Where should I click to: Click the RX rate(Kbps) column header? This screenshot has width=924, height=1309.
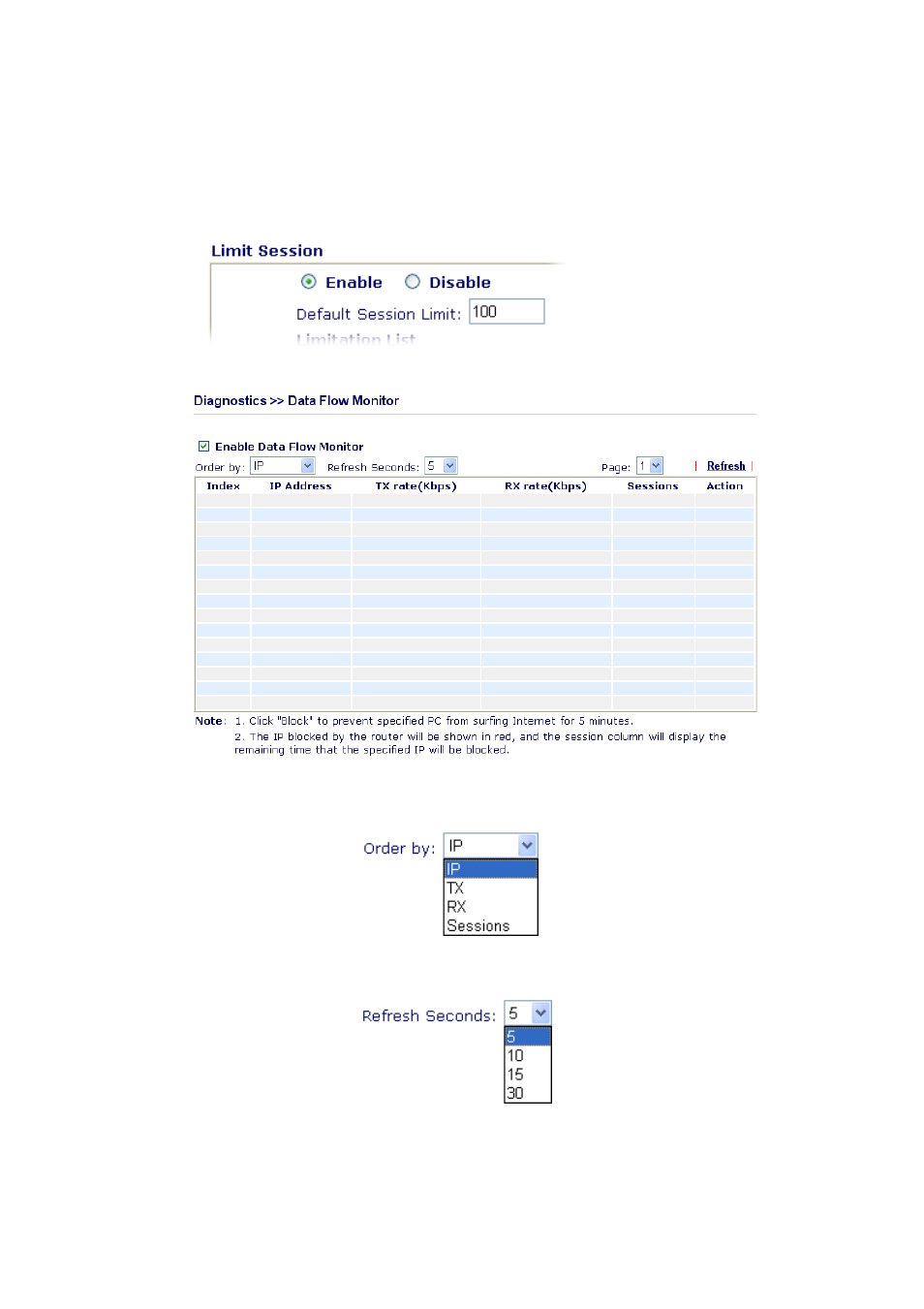point(545,486)
